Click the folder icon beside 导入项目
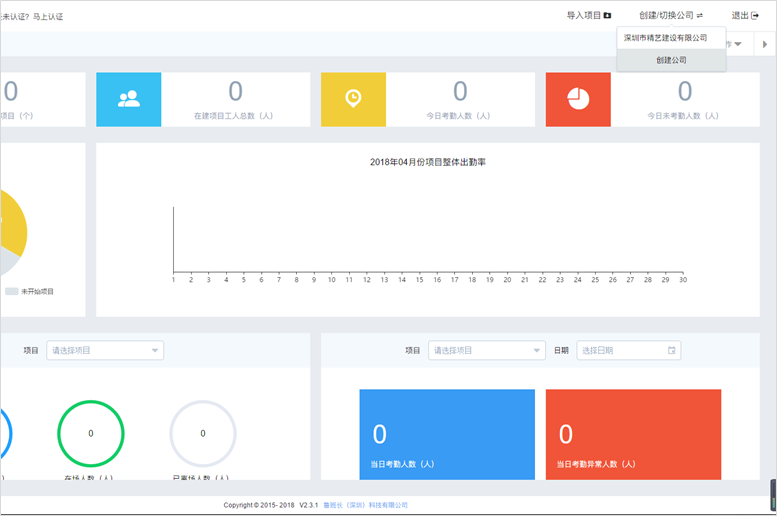 (x=607, y=16)
